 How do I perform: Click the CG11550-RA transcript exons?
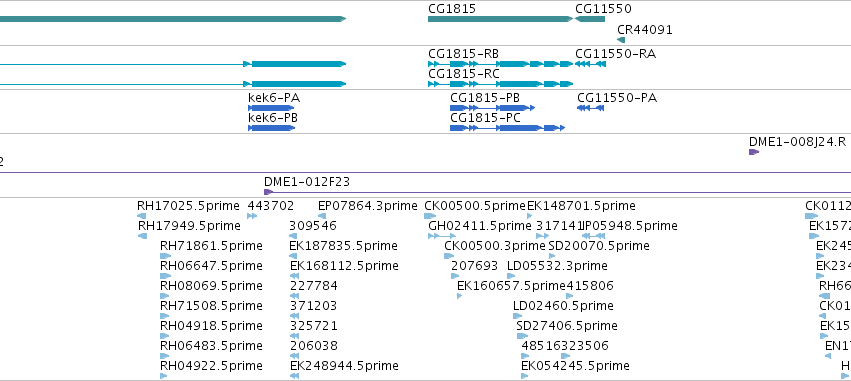(590, 64)
